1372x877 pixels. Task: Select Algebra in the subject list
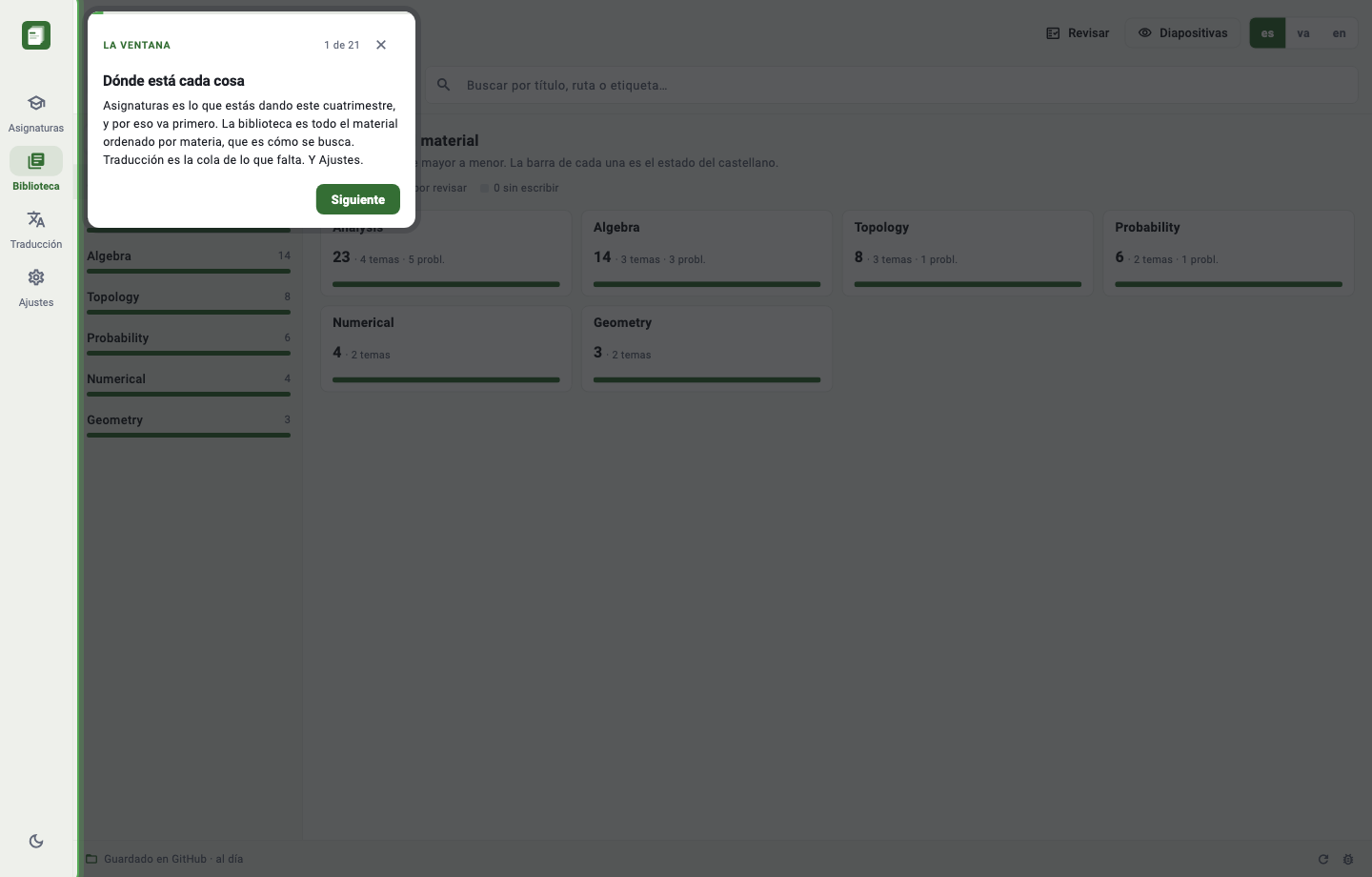click(x=189, y=260)
